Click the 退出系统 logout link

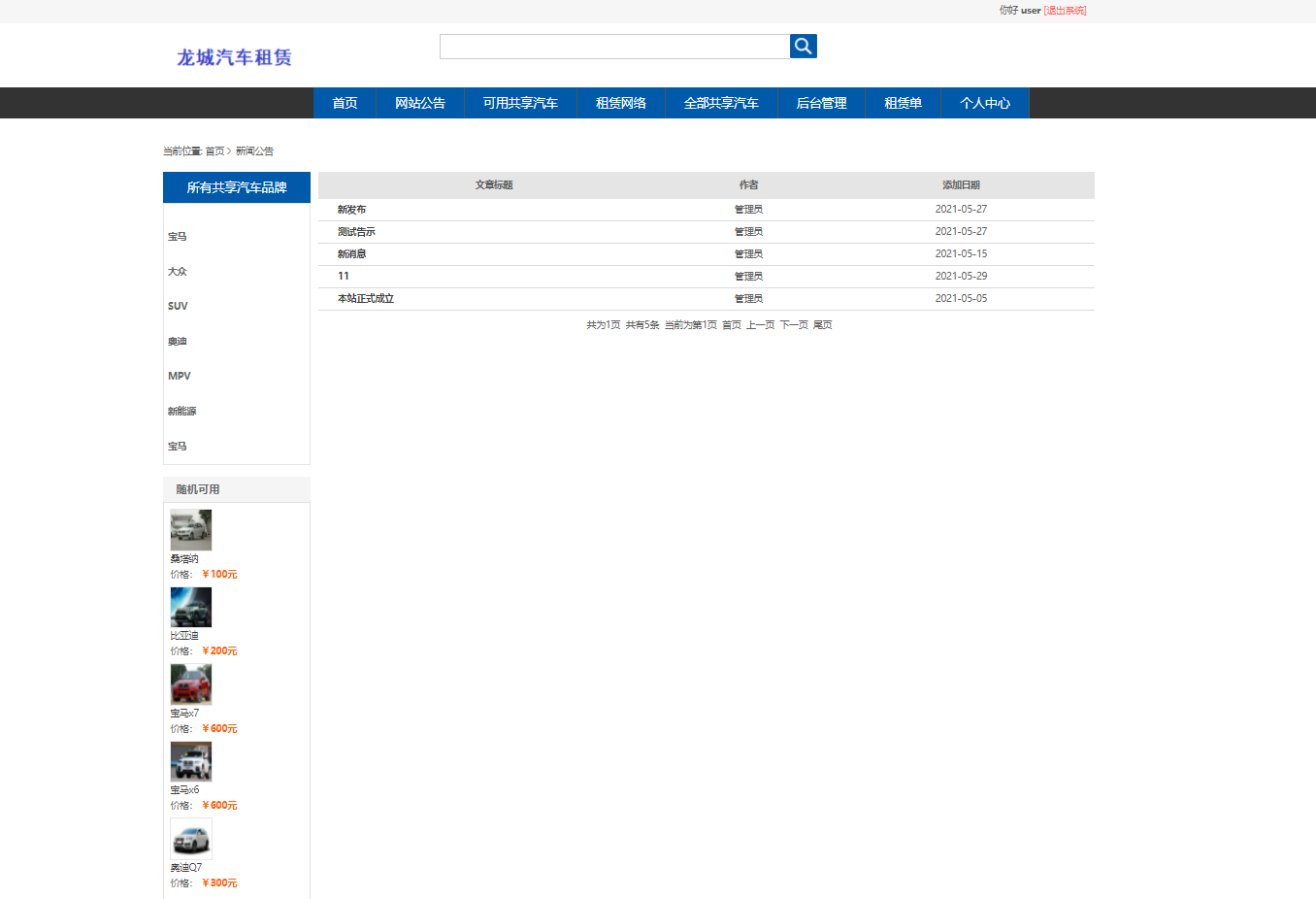point(1065,11)
